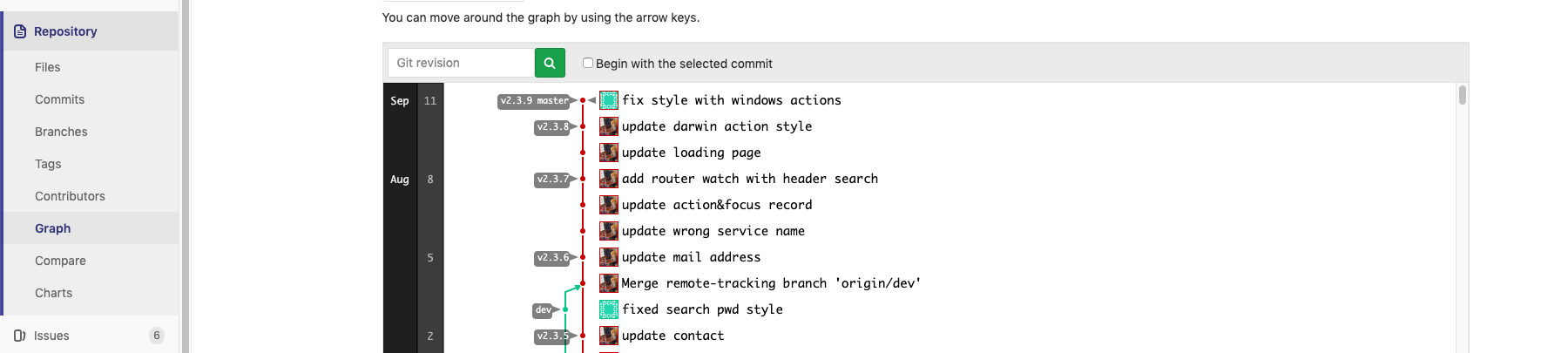
Task: Open the Contributors page
Action: pyautogui.click(x=70, y=196)
